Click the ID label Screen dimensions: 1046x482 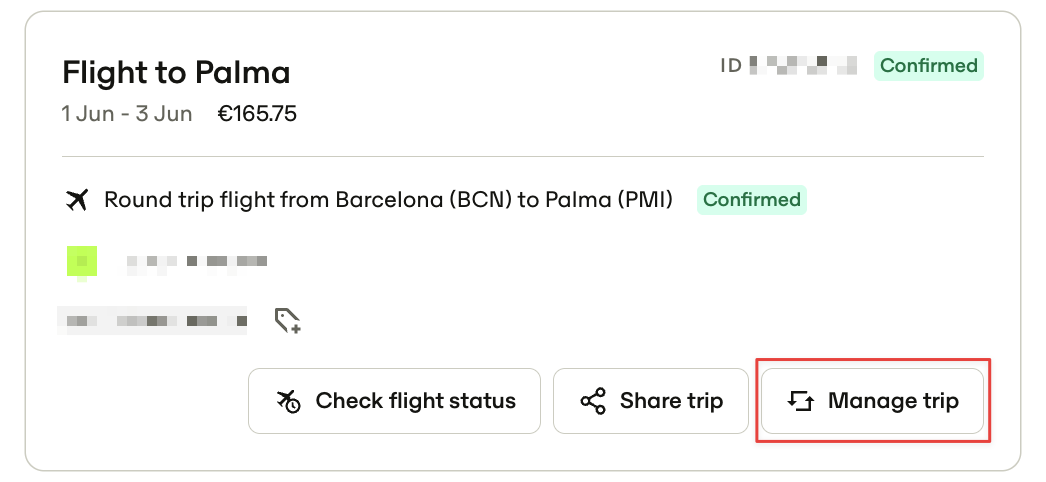[x=730, y=66]
